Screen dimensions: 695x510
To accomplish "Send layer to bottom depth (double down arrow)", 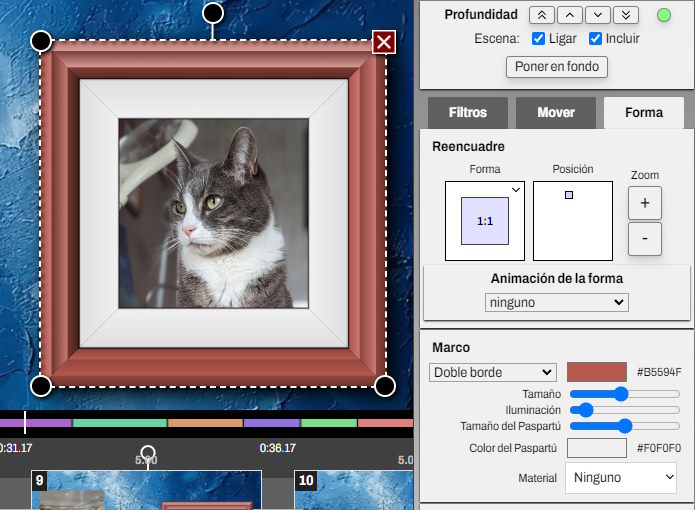I will [625, 15].
